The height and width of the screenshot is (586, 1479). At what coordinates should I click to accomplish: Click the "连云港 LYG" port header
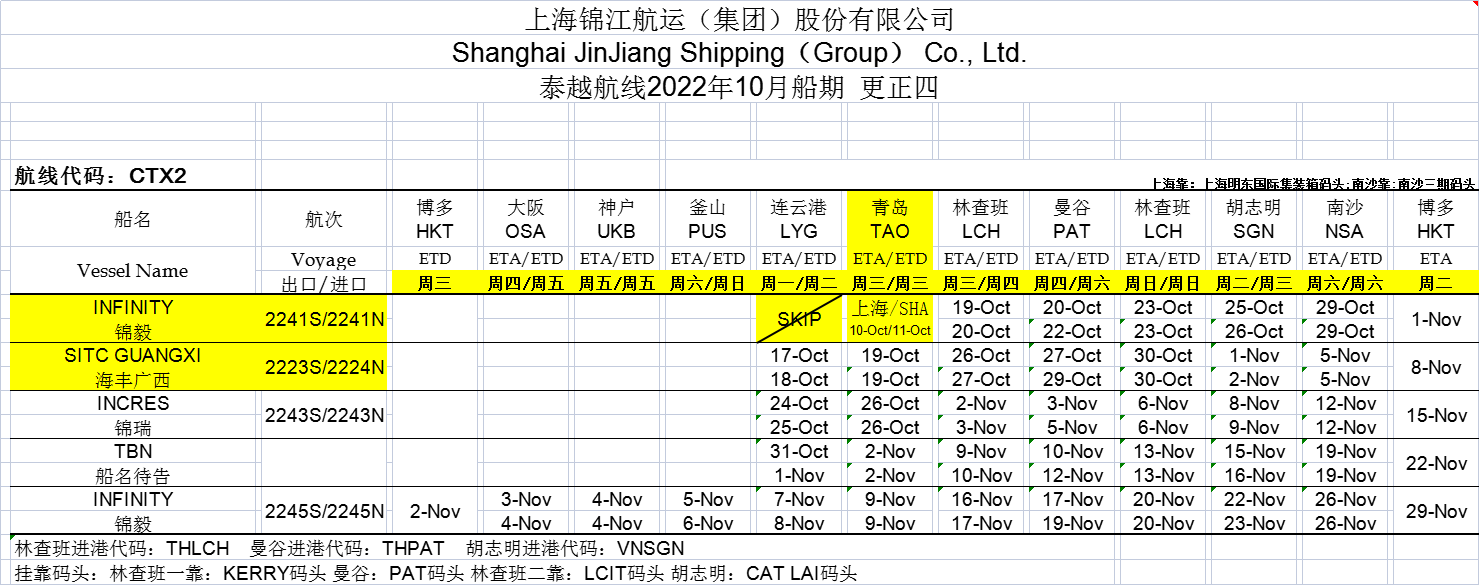tap(798, 219)
